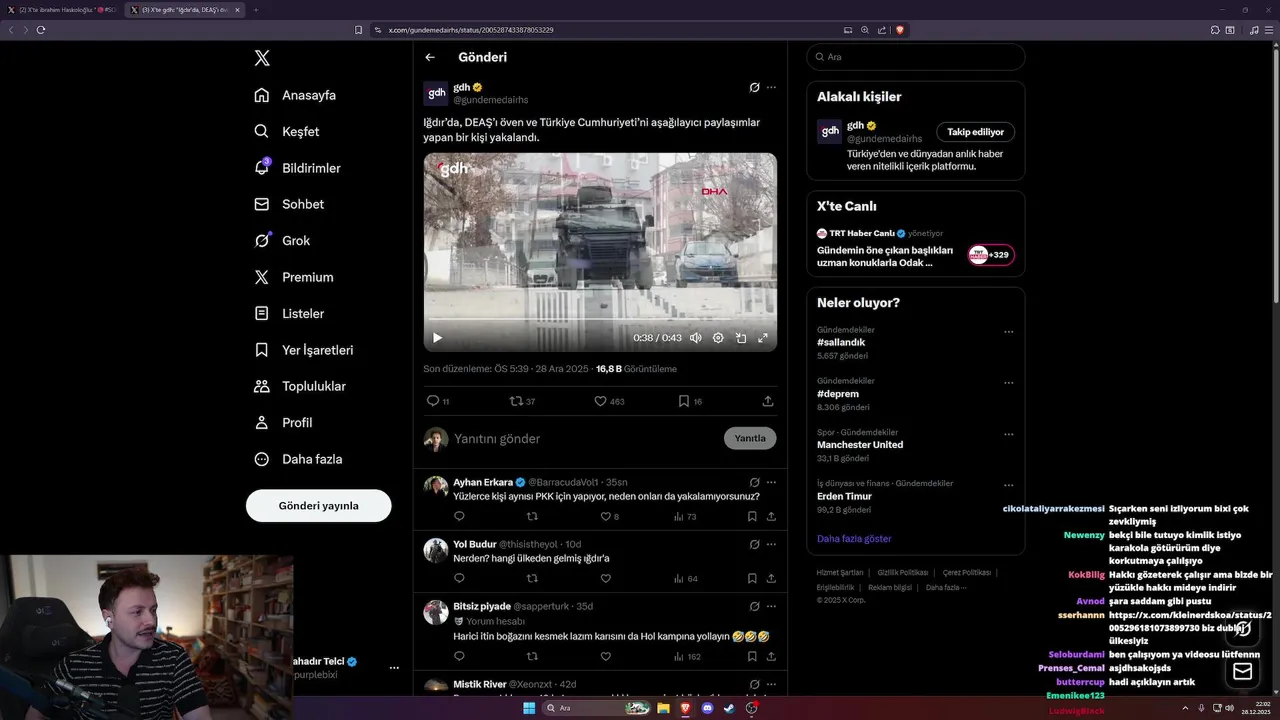
Task: Click the Yanıtla button
Action: (750, 438)
